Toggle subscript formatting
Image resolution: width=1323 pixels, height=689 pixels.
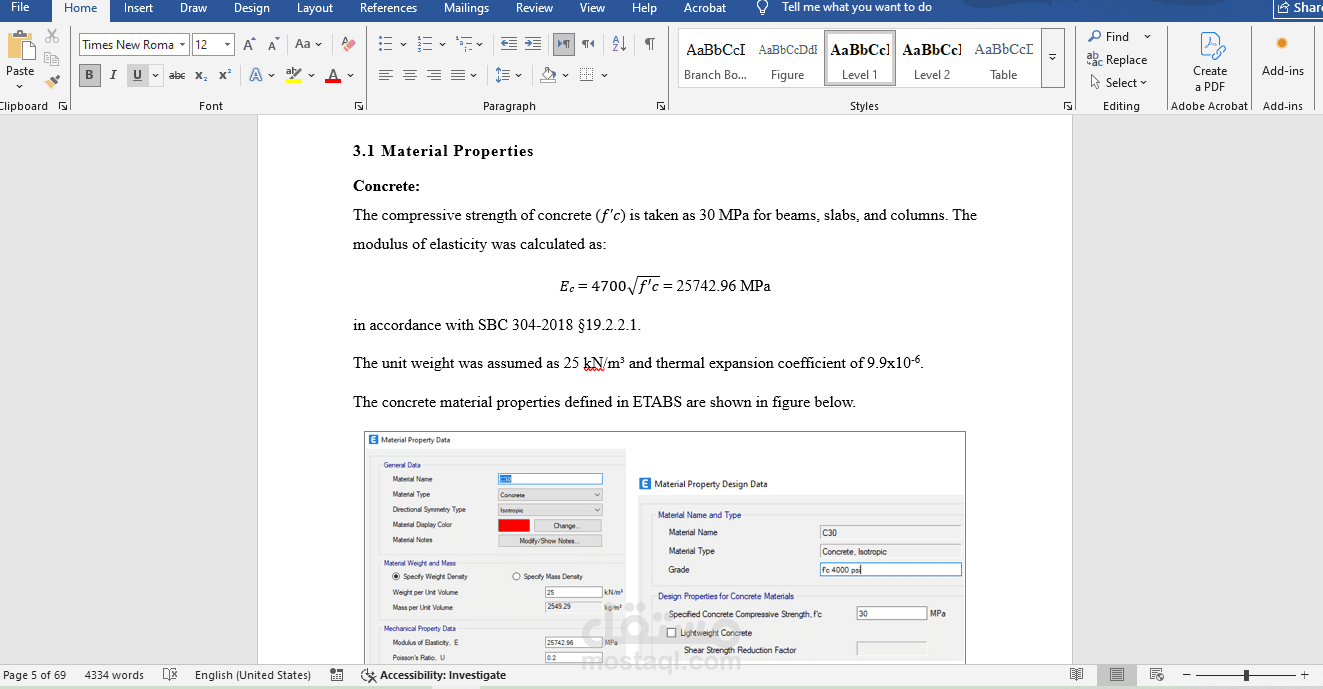click(x=201, y=75)
